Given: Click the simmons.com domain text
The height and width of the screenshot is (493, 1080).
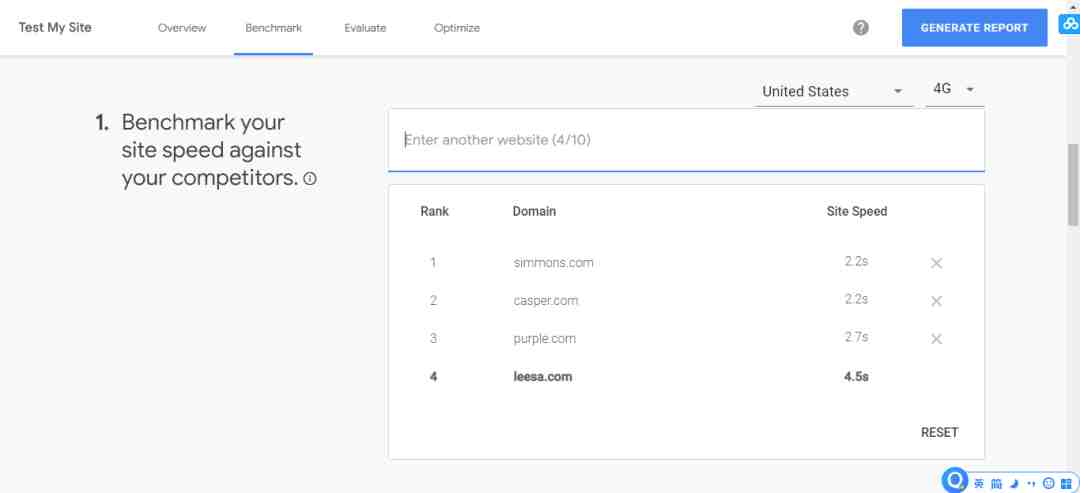Looking at the screenshot, I should click(x=553, y=263).
